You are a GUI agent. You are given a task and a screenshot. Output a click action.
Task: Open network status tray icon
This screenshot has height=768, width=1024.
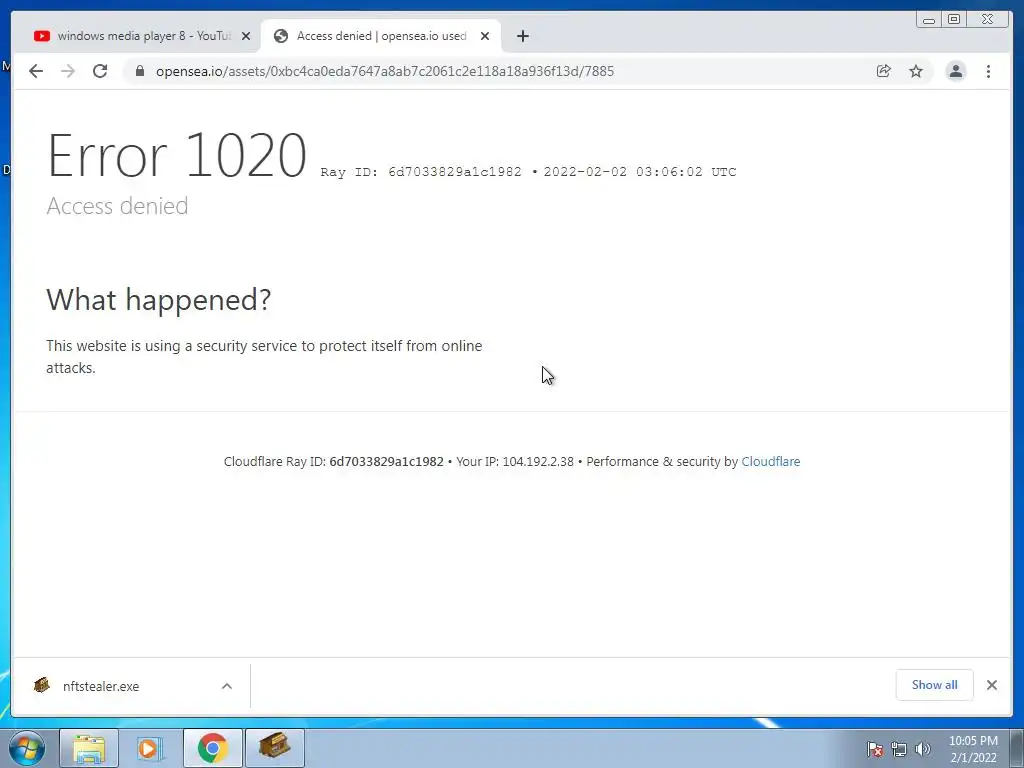click(899, 749)
